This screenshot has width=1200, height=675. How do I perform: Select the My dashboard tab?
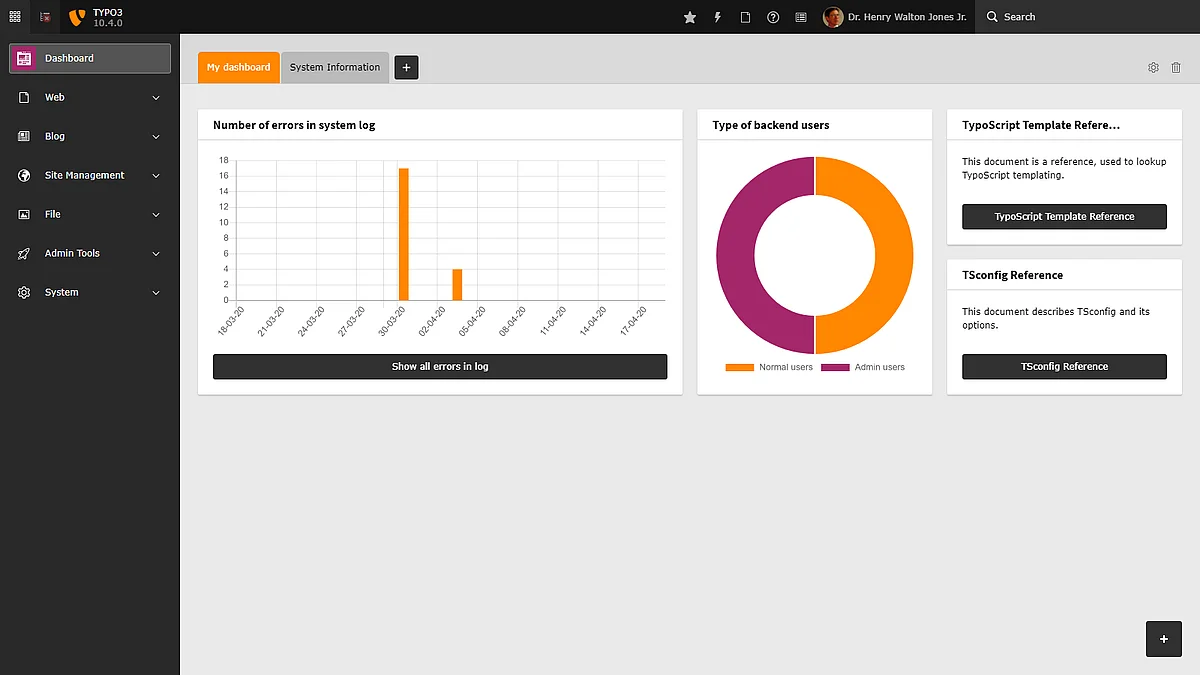(238, 67)
